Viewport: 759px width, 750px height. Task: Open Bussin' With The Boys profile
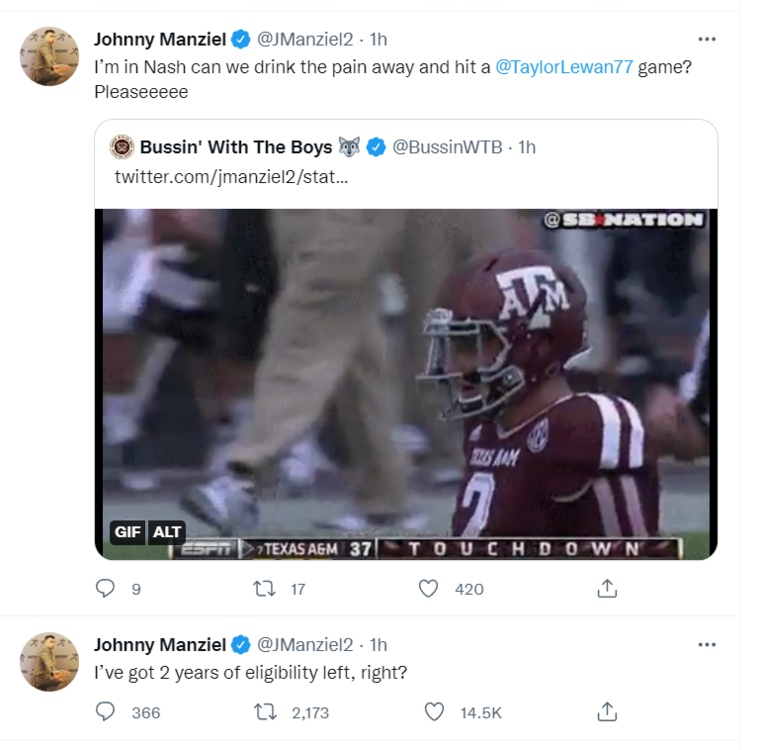coord(235,147)
